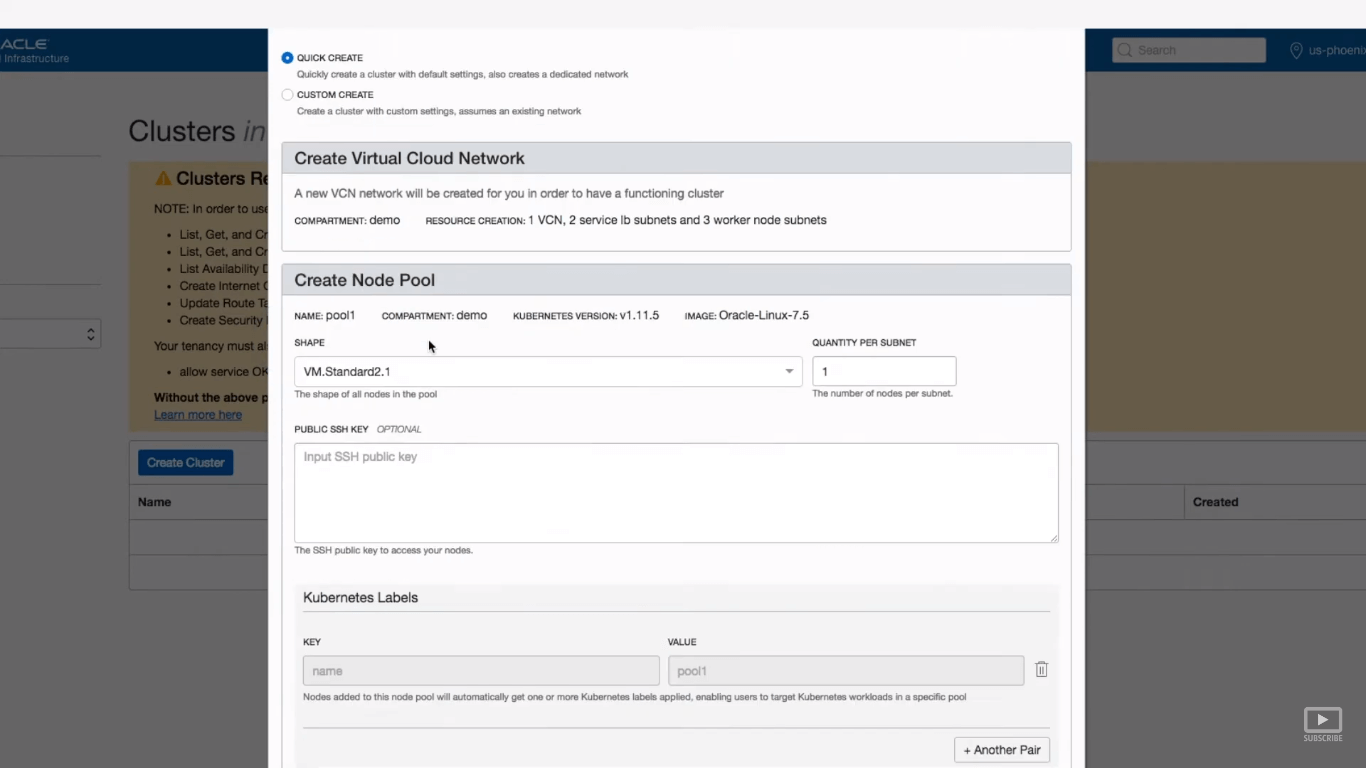Screen dimensions: 1366x768
Task: Select the CUSTOM CREATE option
Action: click(287, 94)
